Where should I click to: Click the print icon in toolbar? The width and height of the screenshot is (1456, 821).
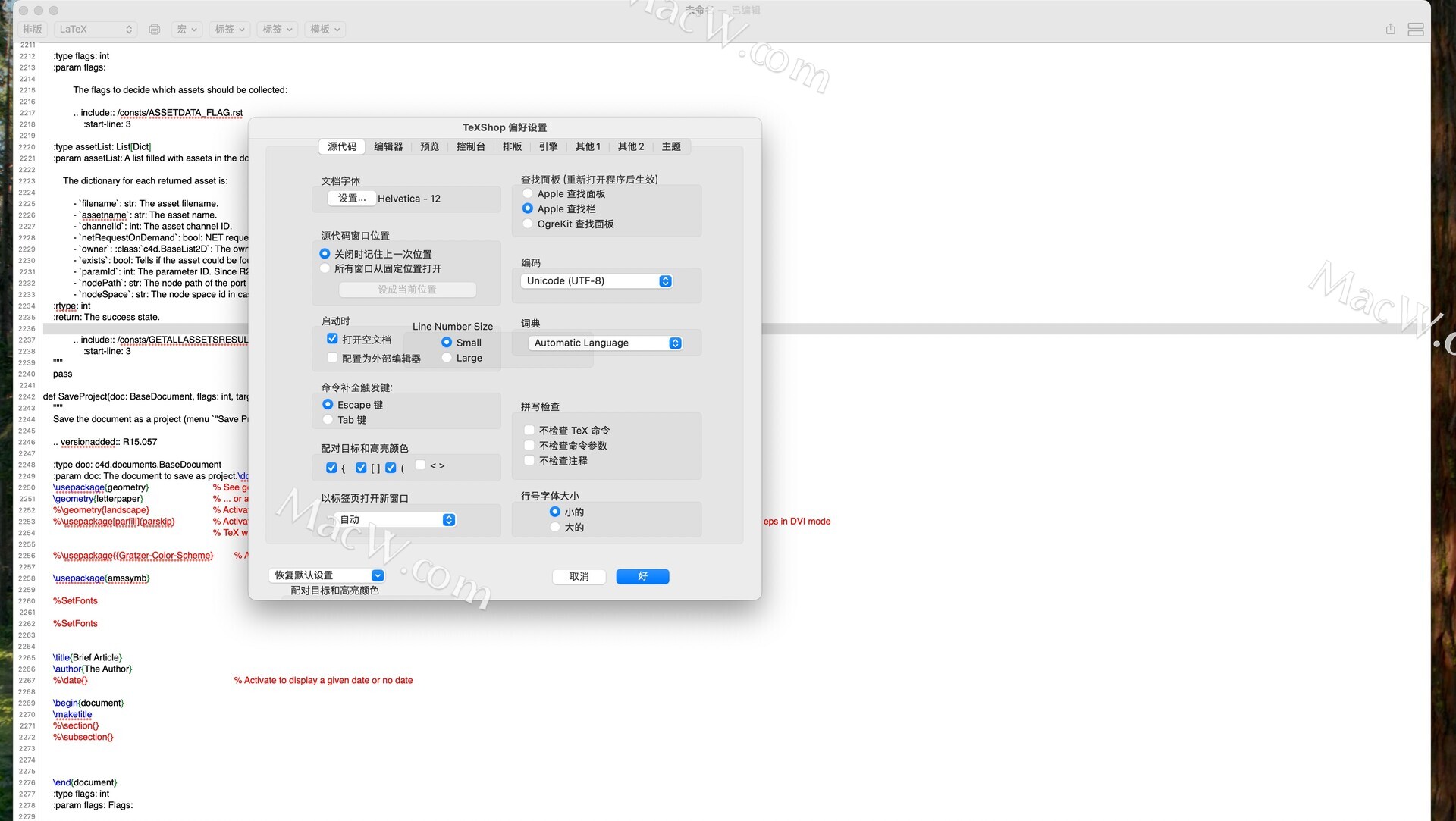click(155, 30)
